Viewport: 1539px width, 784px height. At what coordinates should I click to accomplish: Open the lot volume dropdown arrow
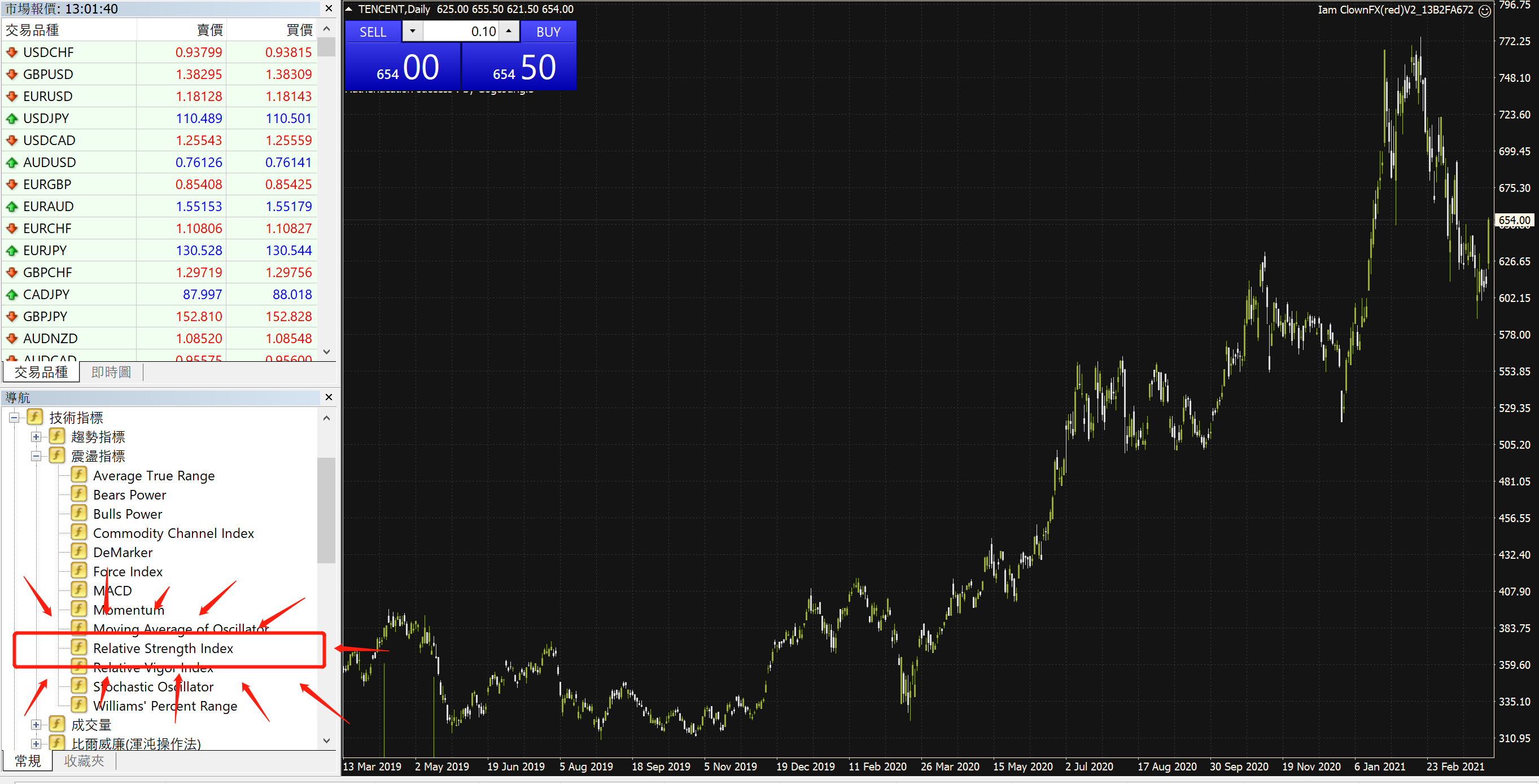click(x=412, y=31)
